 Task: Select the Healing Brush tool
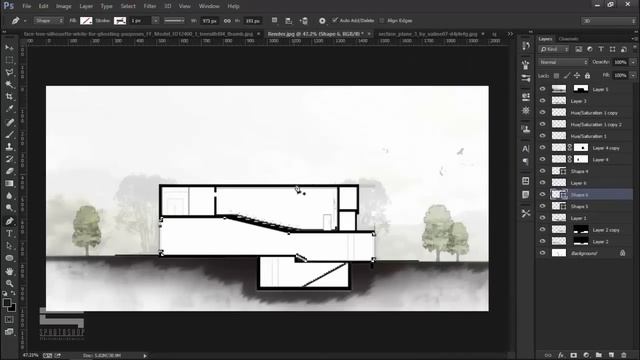9,122
